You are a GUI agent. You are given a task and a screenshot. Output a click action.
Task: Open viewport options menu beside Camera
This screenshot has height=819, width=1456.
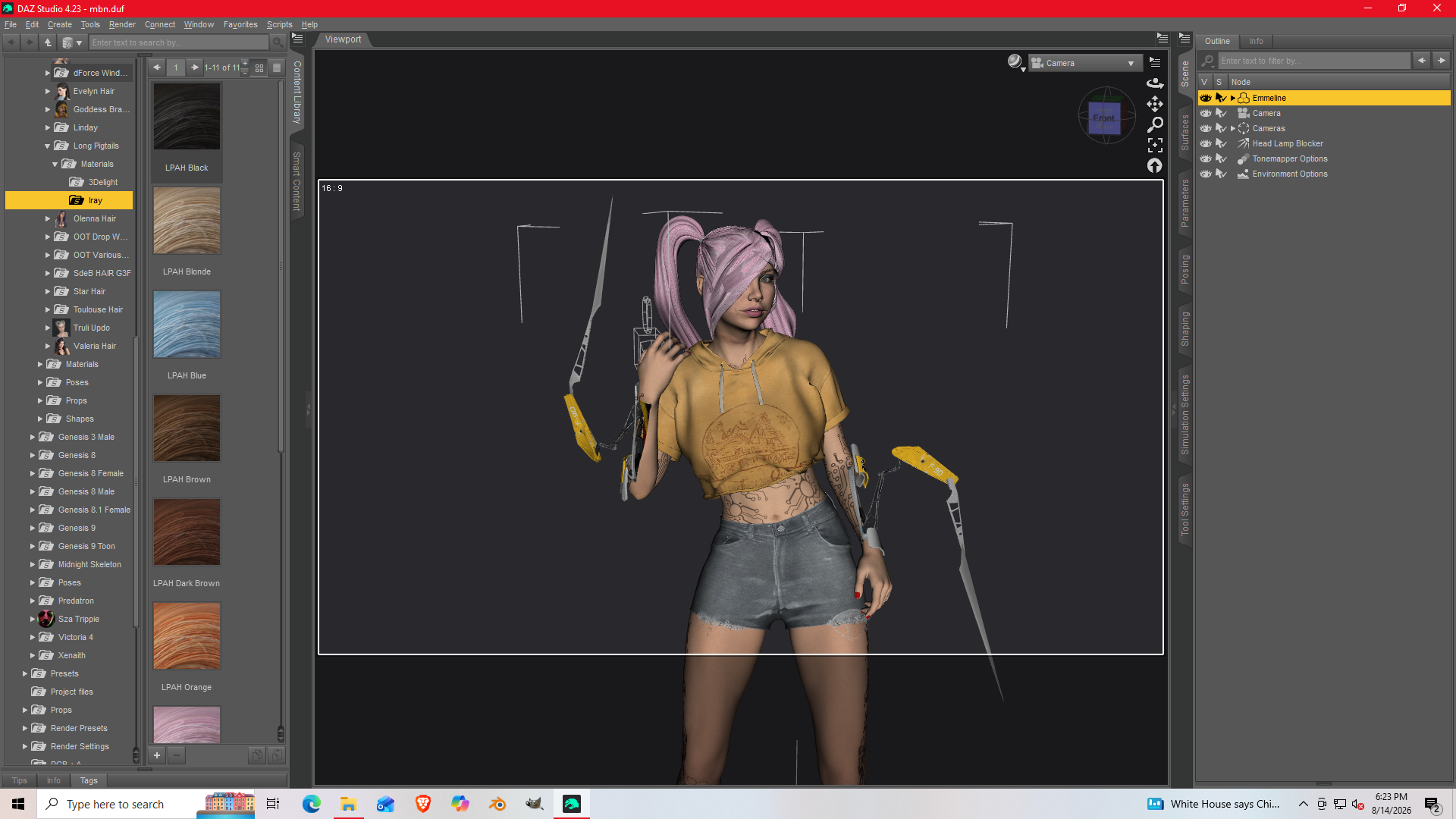coord(1155,62)
